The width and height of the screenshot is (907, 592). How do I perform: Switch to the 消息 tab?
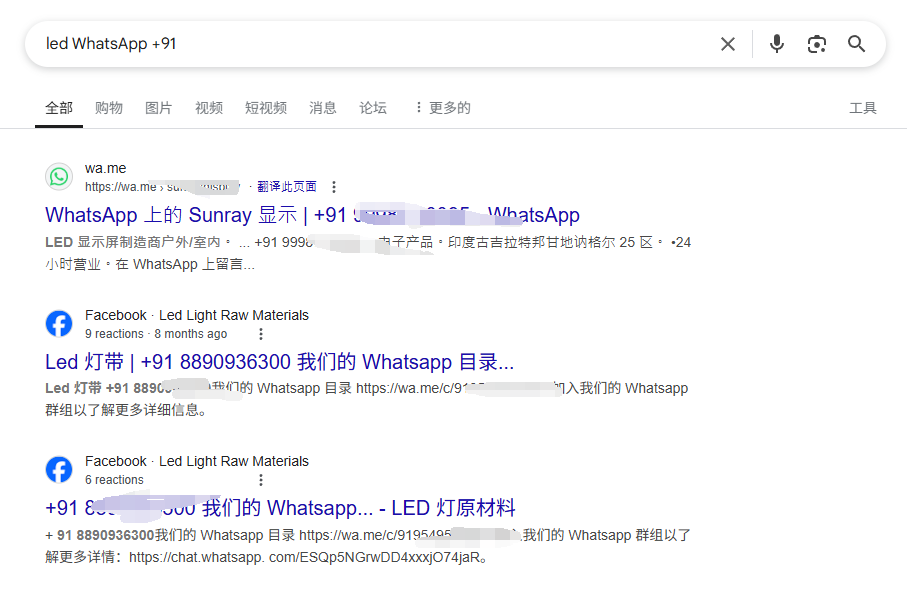[323, 108]
